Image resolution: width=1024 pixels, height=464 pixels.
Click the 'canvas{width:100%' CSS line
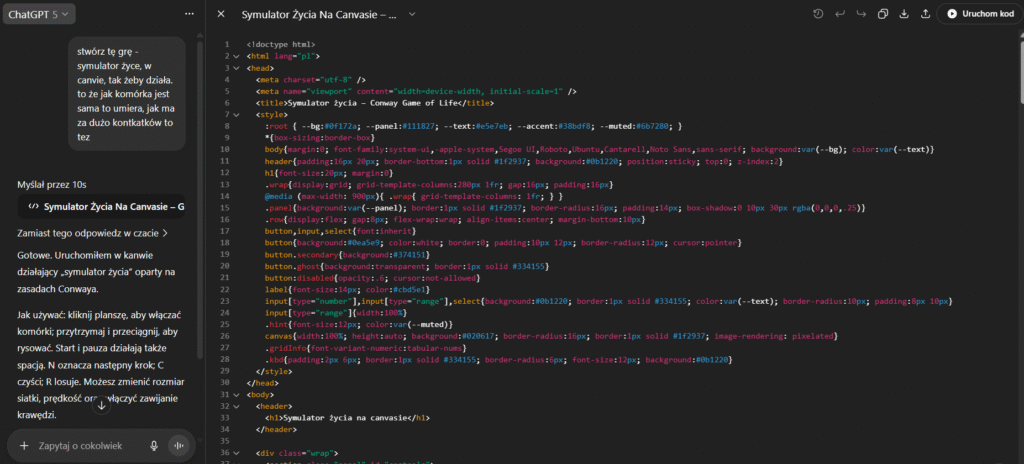(x=550, y=336)
